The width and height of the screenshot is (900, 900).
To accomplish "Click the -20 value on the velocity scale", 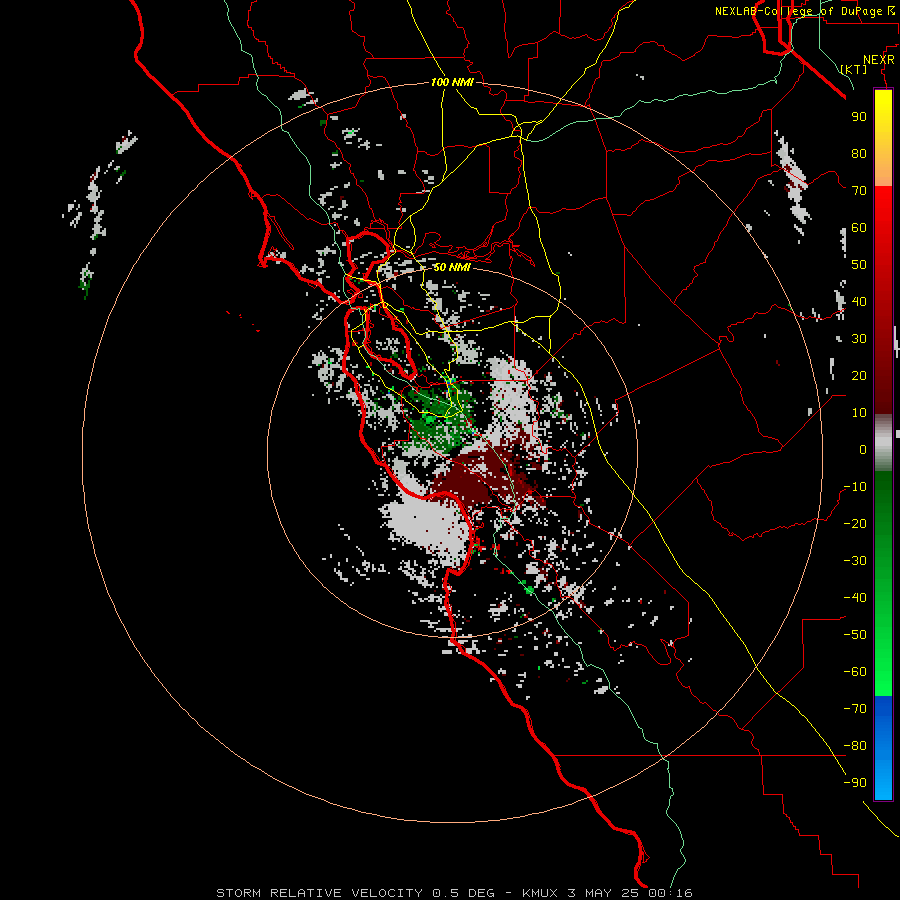I will click(x=855, y=523).
